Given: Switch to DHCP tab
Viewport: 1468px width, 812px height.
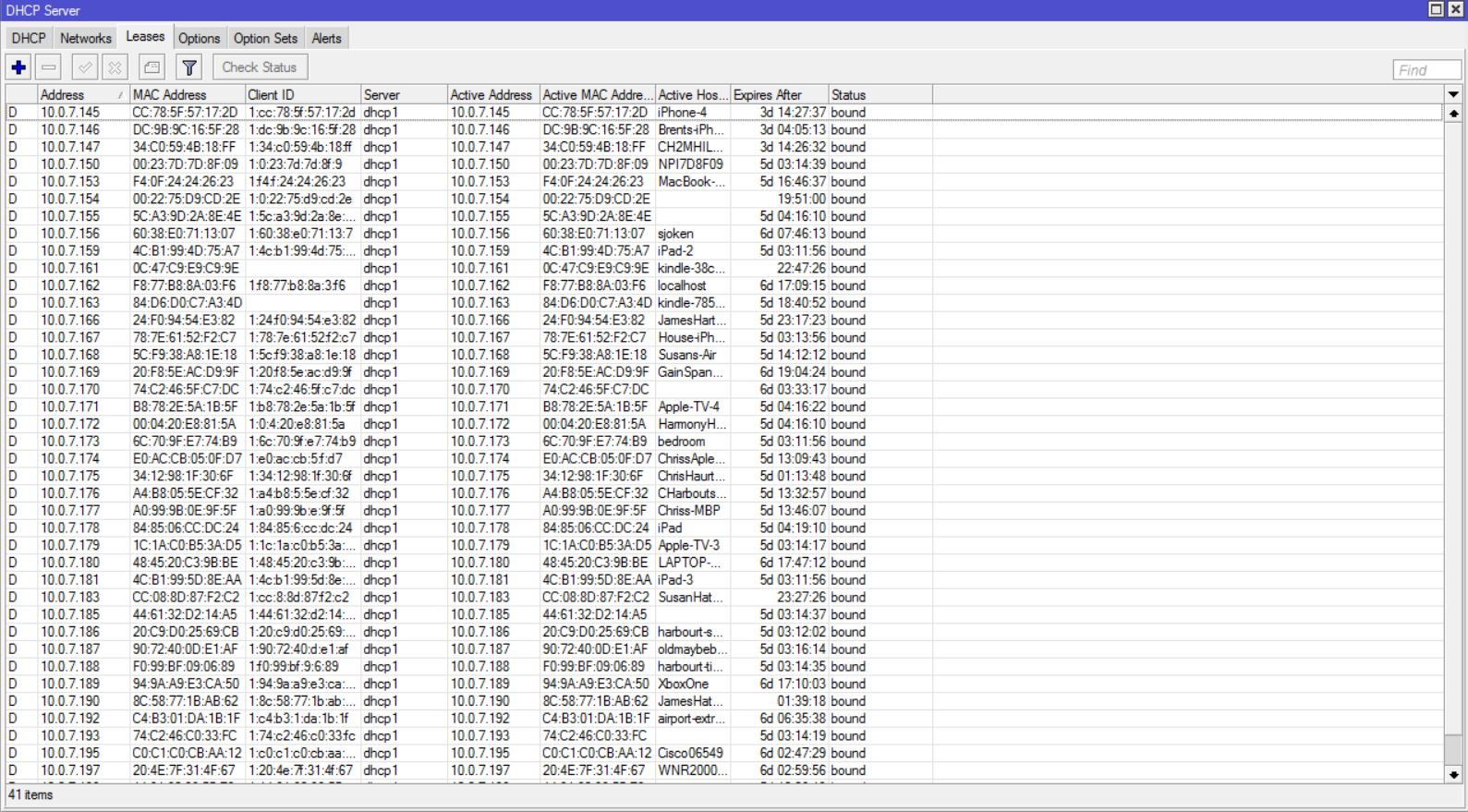Looking at the screenshot, I should pos(29,38).
